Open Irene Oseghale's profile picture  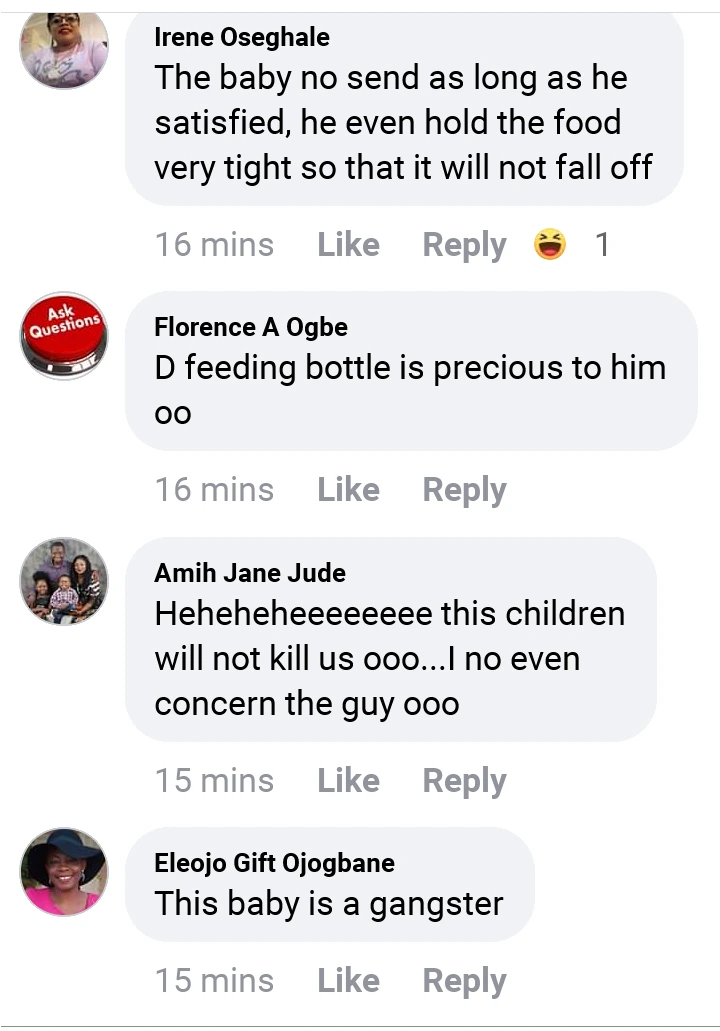[x=64, y=49]
